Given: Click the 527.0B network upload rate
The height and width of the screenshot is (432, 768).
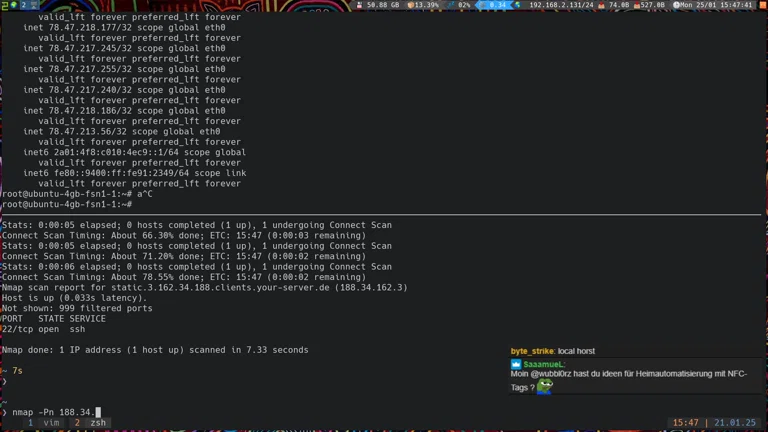Looking at the screenshot, I should tap(651, 5).
